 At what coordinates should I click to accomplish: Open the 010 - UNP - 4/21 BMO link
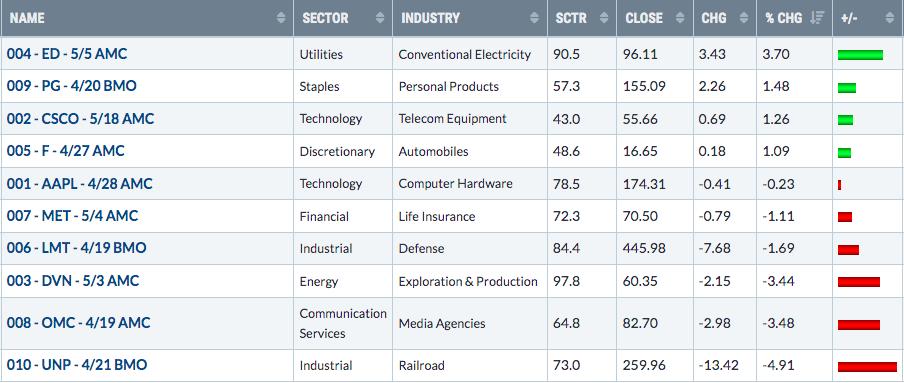click(x=77, y=365)
